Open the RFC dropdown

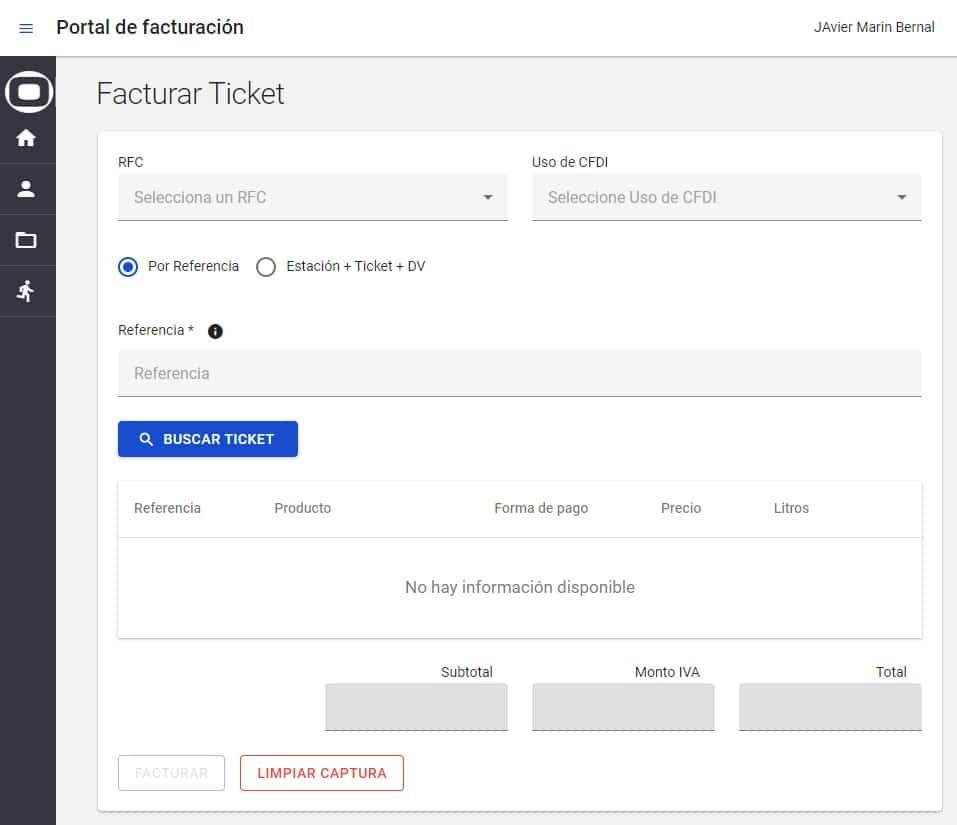312,197
